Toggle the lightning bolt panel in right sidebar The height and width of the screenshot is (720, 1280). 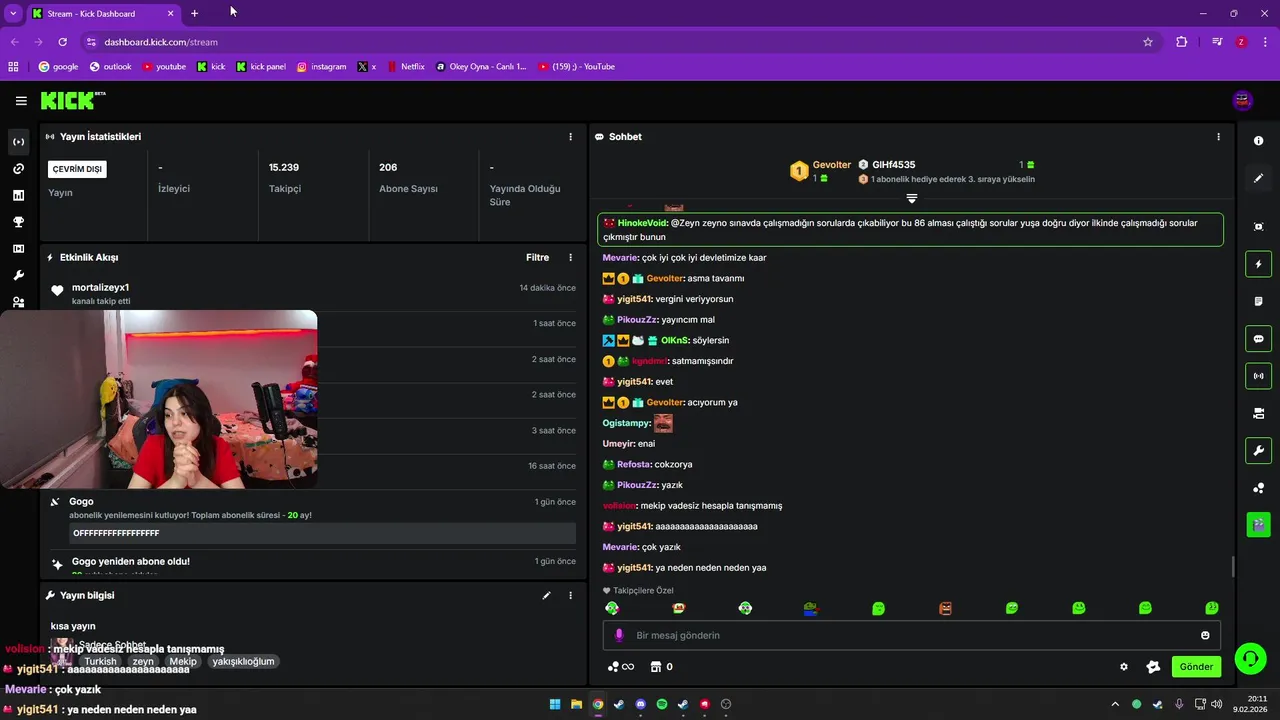coord(1259,264)
